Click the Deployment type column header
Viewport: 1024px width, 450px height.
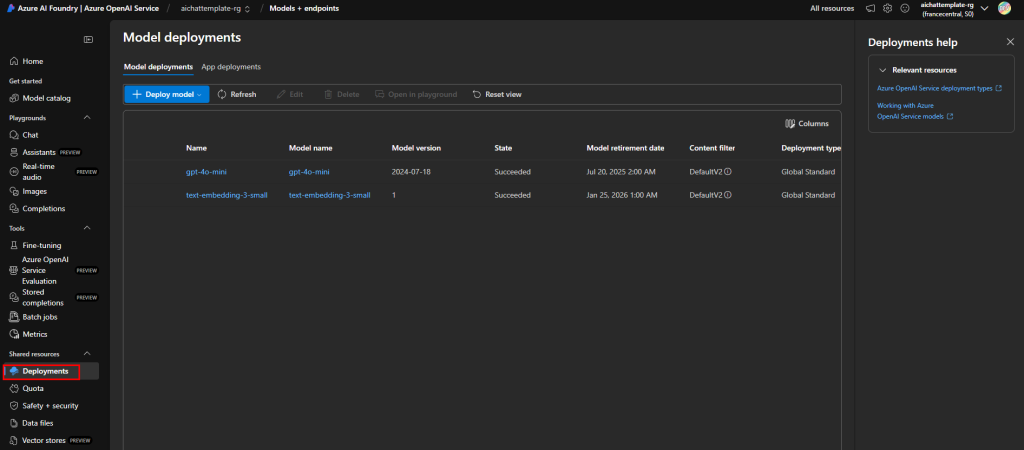tap(811, 148)
